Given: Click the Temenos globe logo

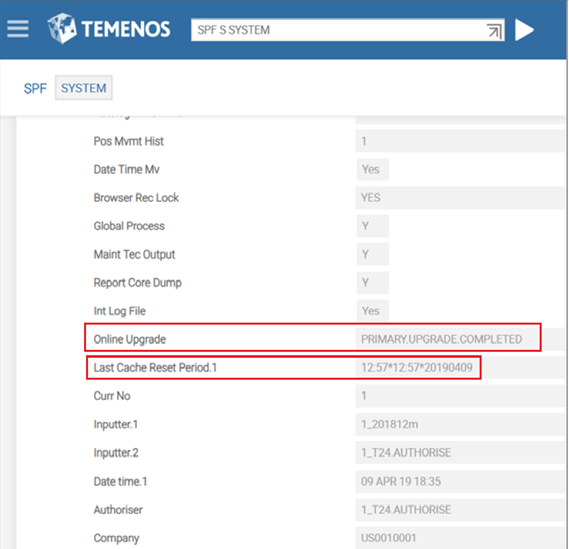Looking at the screenshot, I should tap(62, 28).
